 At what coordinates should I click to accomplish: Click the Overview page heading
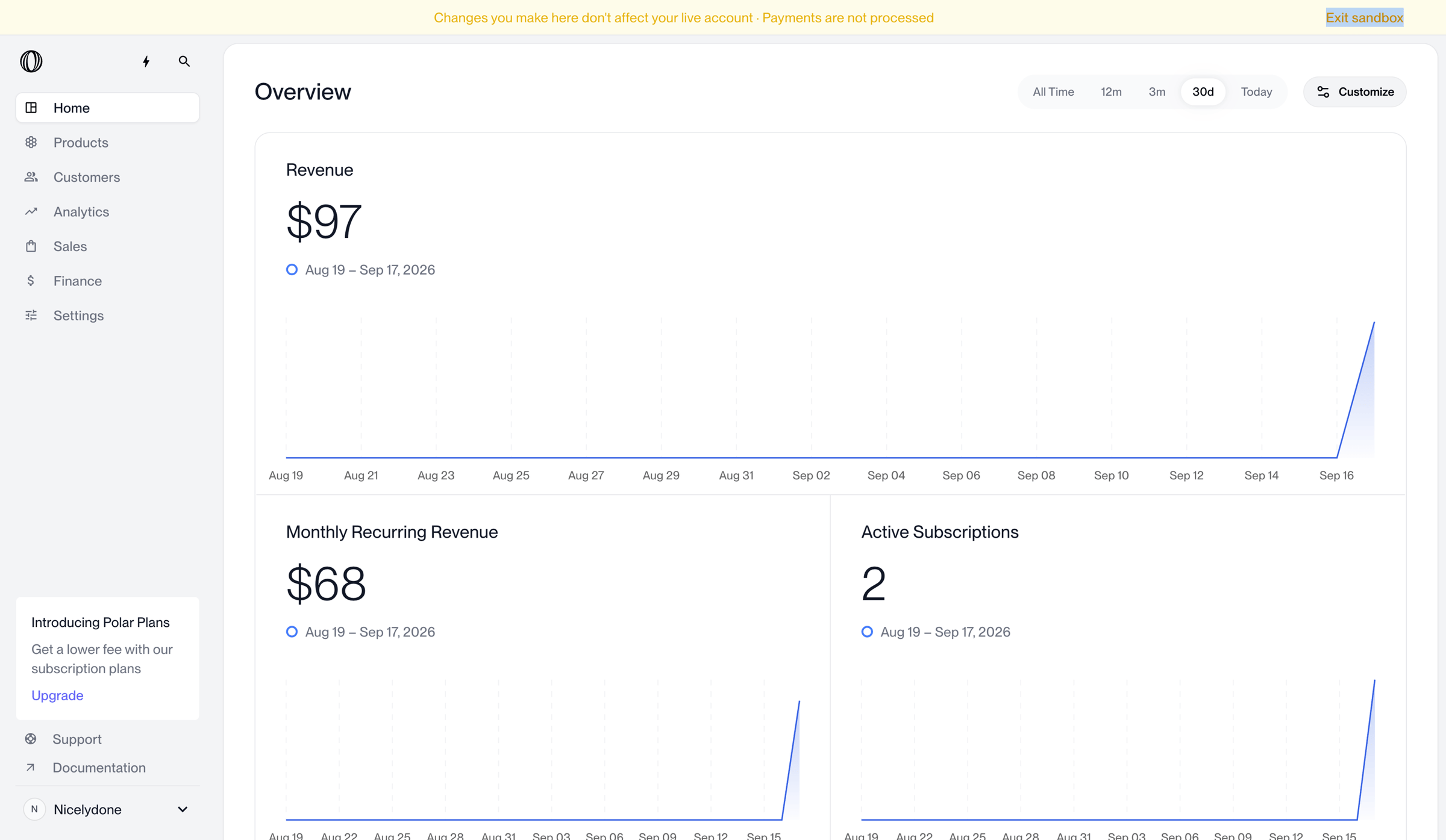click(x=302, y=92)
